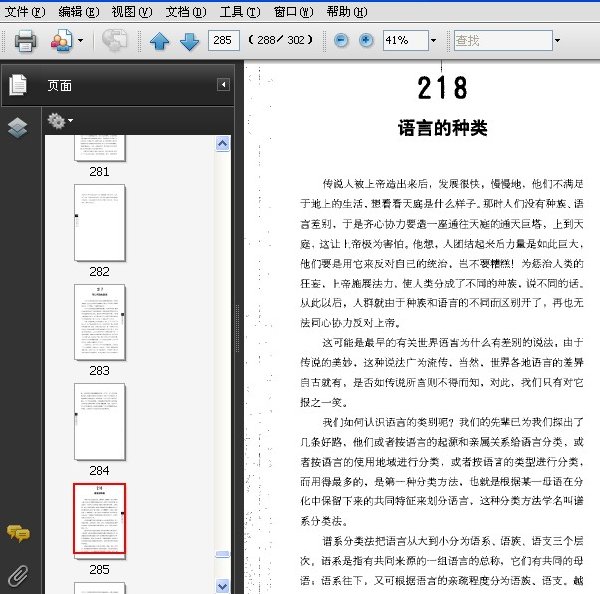This screenshot has height=594, width=600.
Task: Select page thumbnail above label 281
Action: coord(99,148)
